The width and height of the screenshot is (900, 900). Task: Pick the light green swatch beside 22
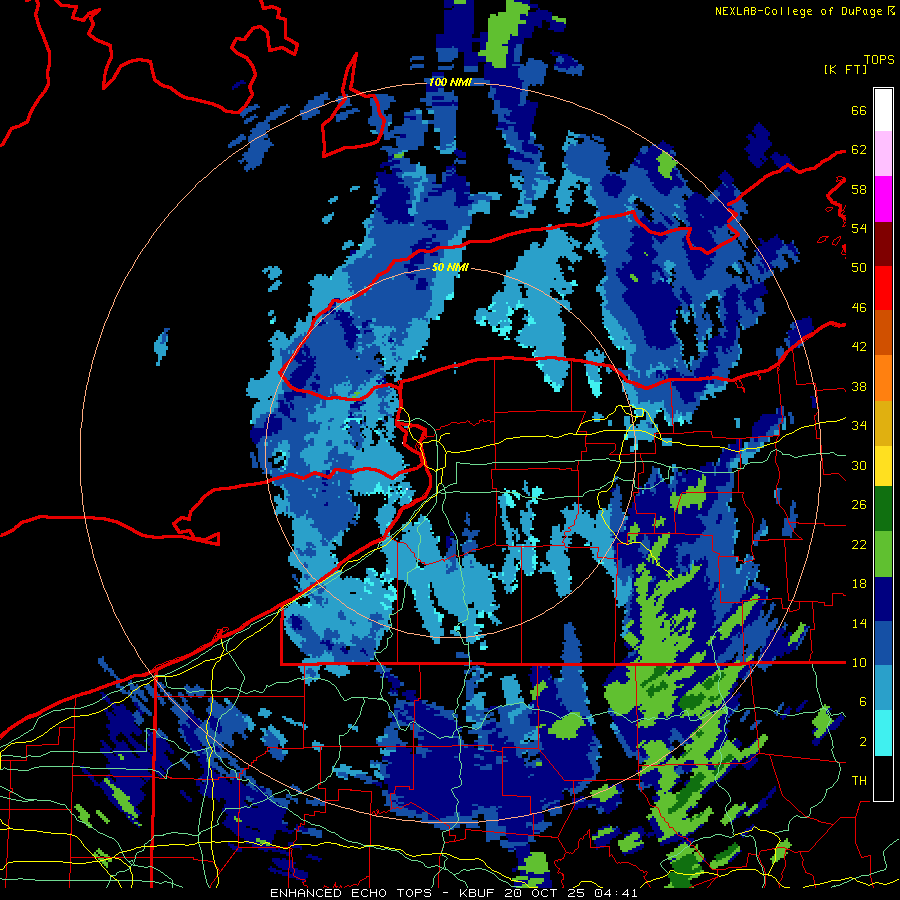coord(883,554)
